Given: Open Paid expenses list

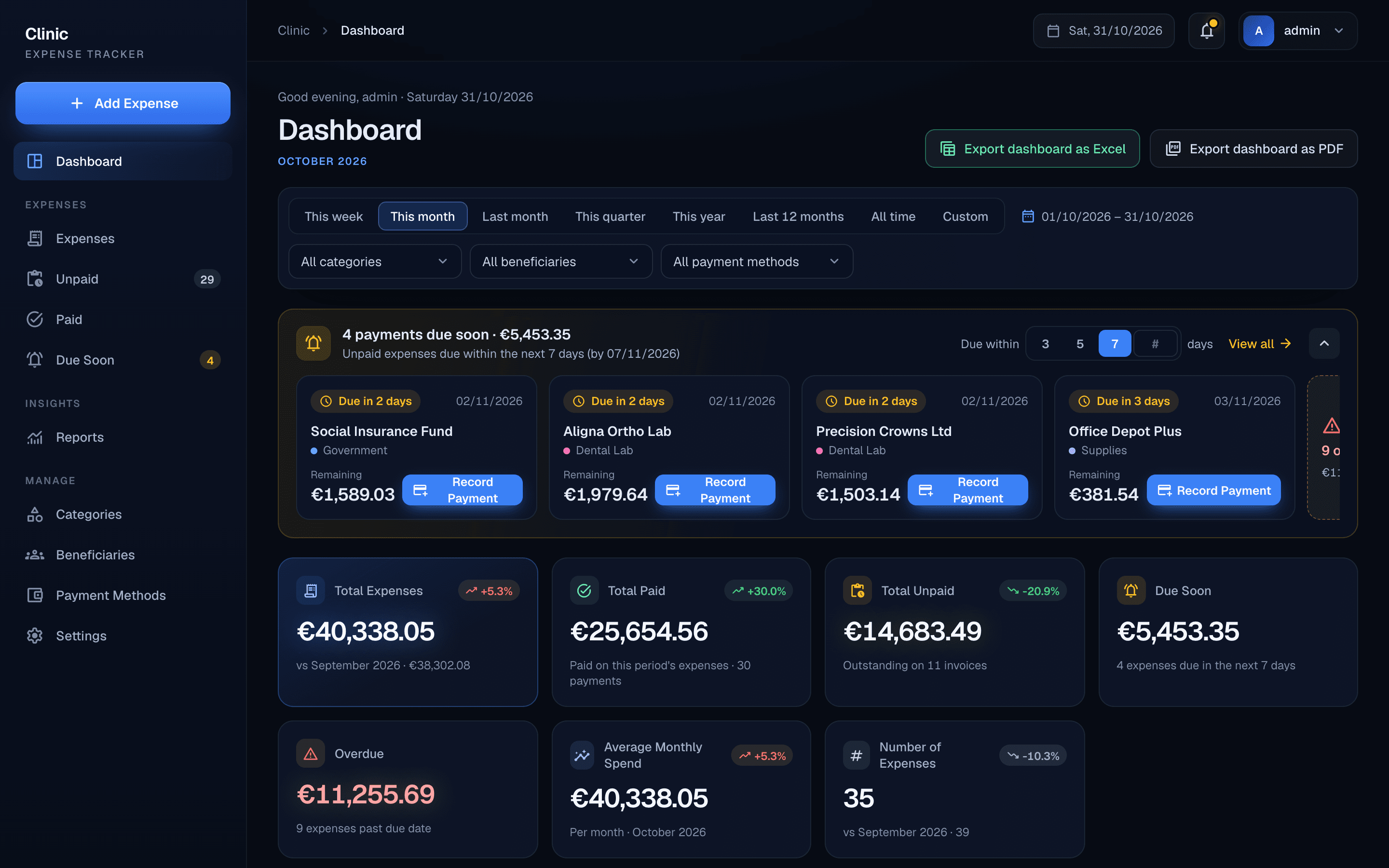Looking at the screenshot, I should click(123, 319).
